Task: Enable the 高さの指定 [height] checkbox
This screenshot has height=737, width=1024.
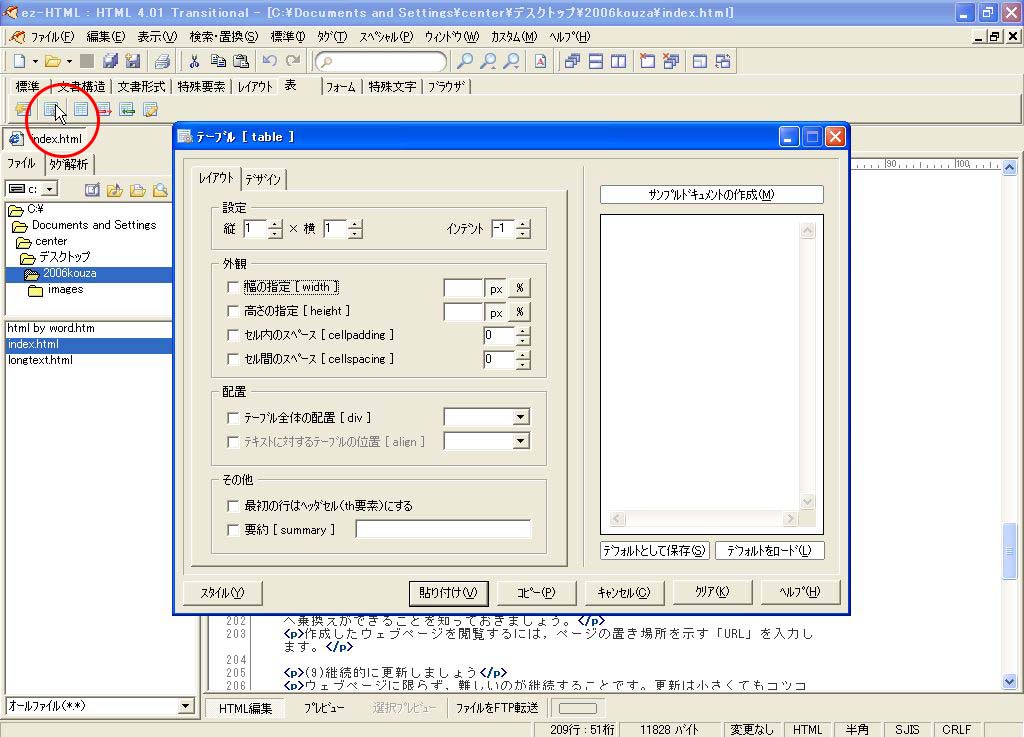Action: tap(232, 311)
